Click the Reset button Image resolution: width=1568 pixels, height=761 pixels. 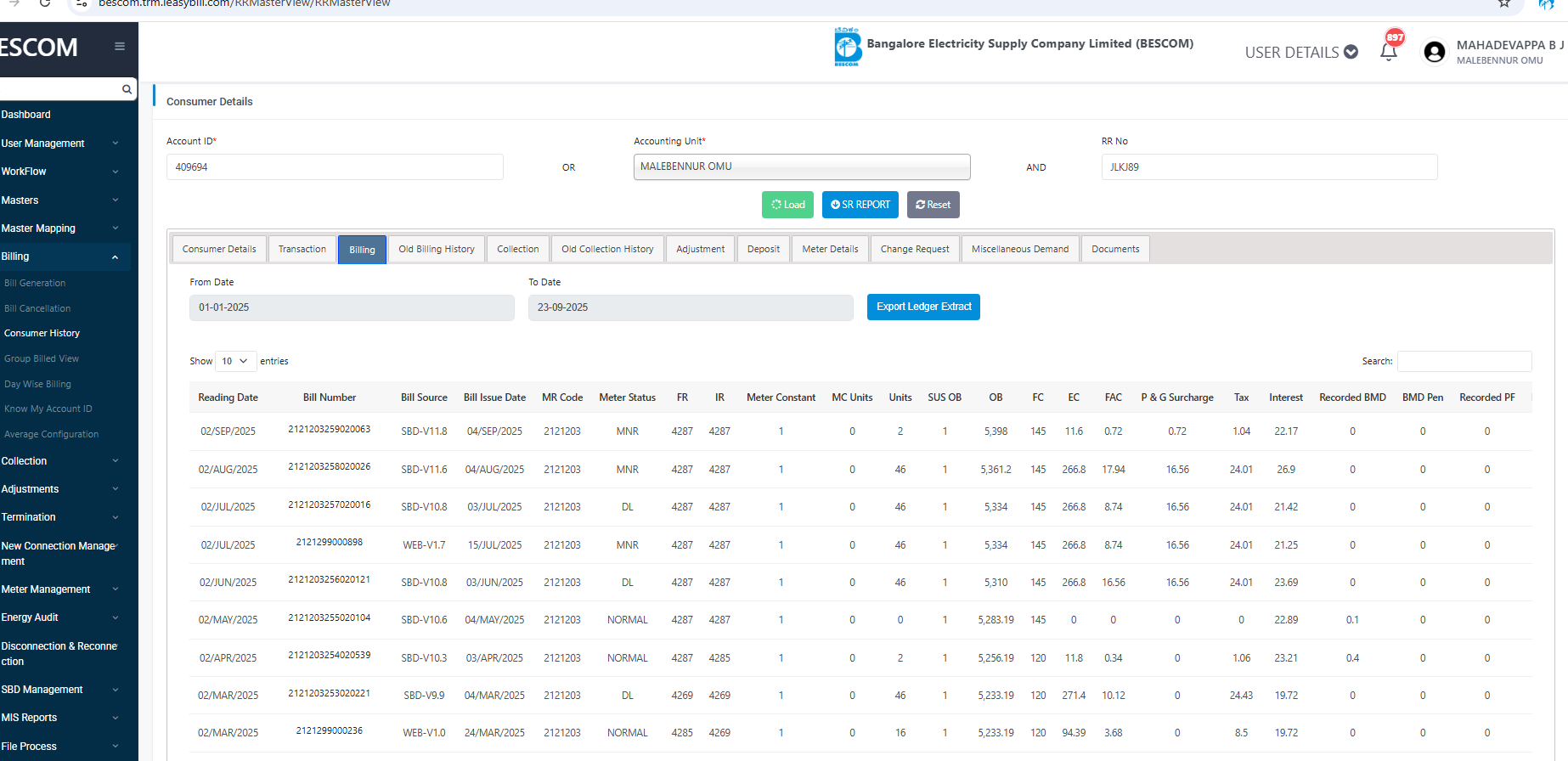click(933, 205)
